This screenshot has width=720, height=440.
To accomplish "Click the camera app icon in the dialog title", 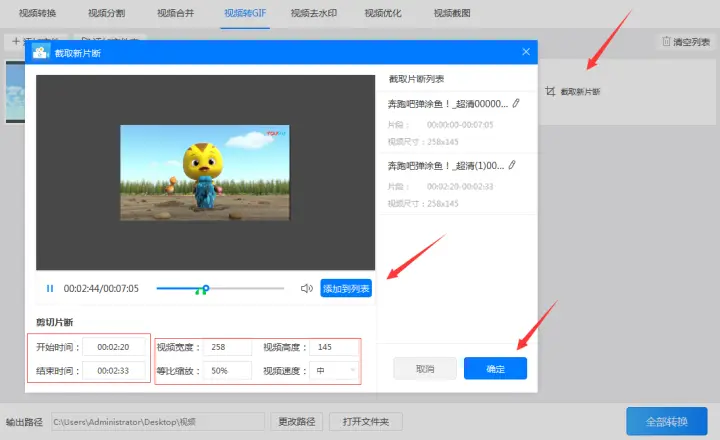I will 40,52.
